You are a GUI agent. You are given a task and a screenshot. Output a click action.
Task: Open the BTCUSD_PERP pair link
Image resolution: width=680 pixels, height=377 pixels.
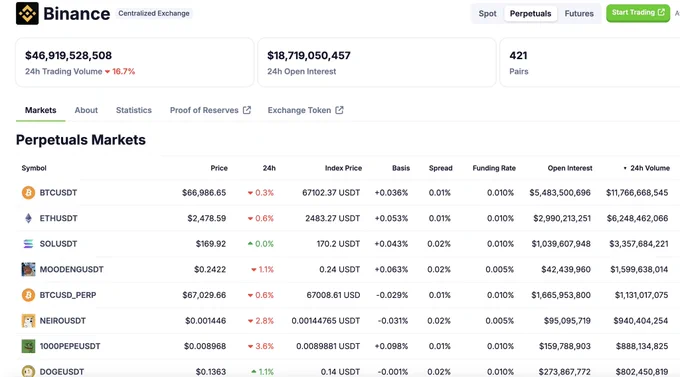[x=68, y=295]
